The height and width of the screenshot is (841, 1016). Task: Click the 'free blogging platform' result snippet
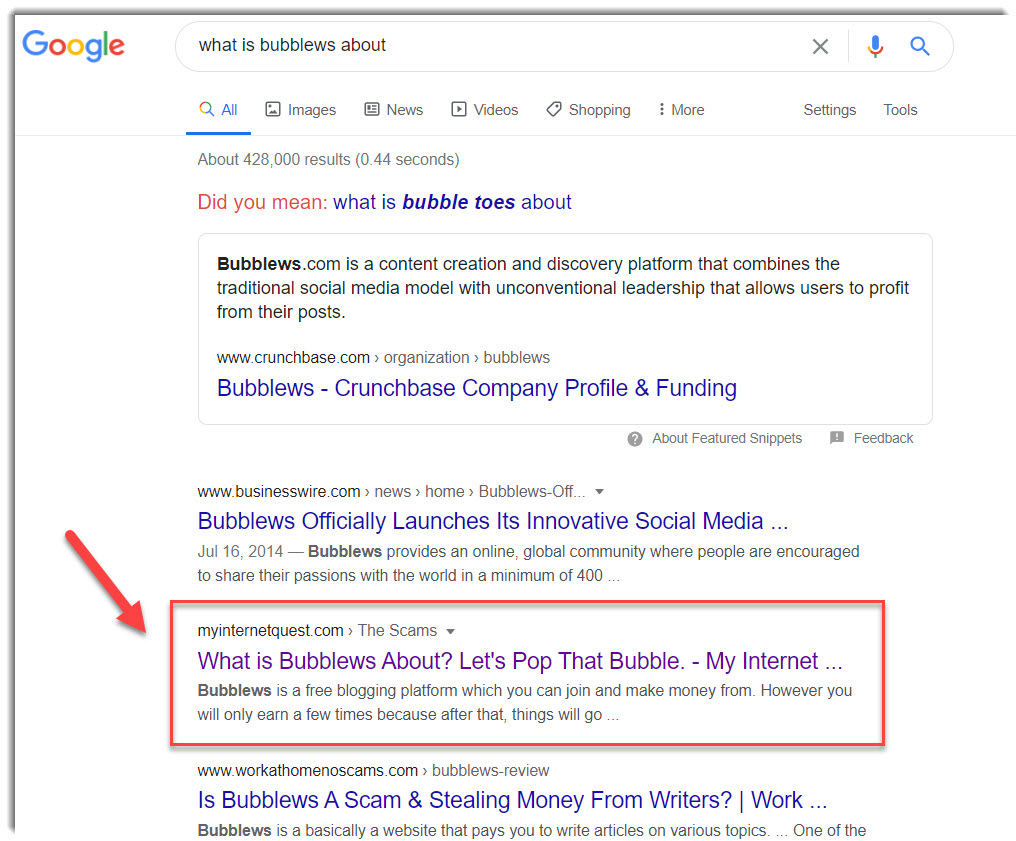(x=525, y=702)
